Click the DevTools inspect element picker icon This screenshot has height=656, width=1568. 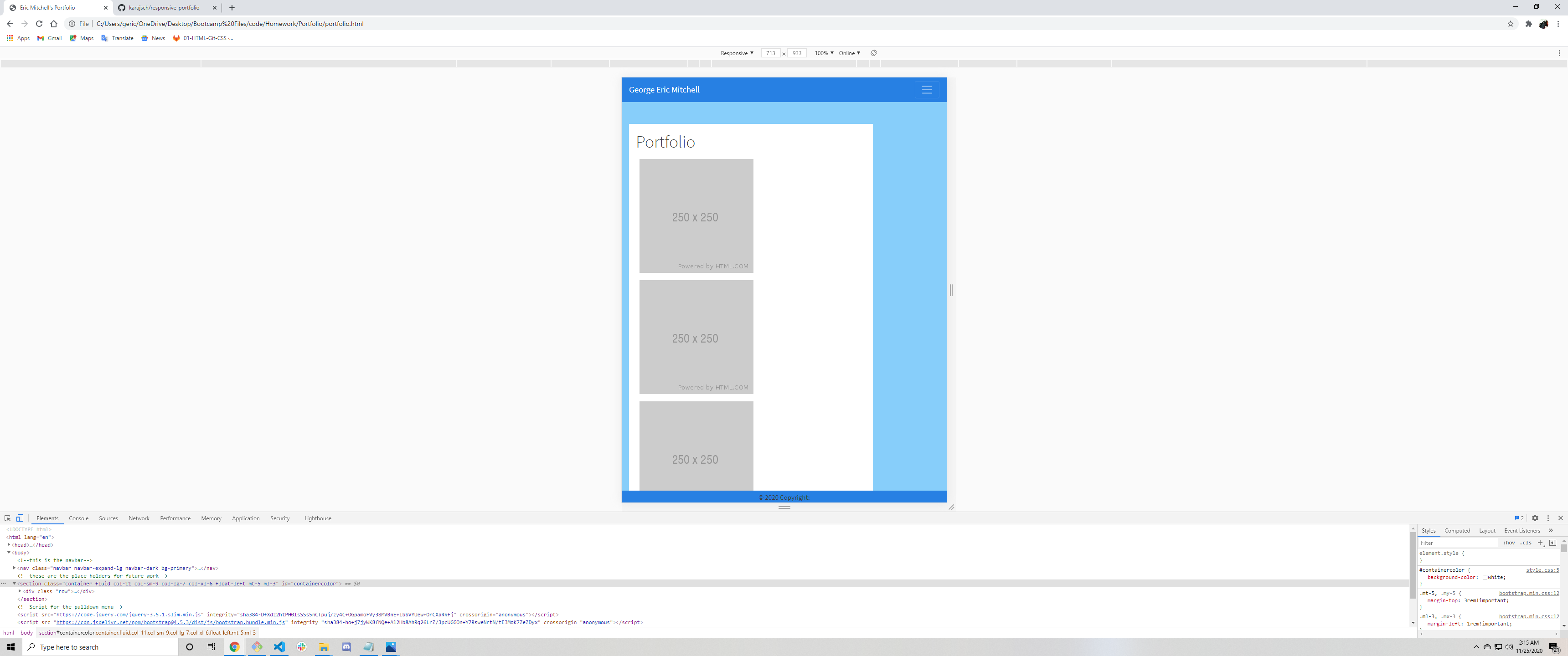[7, 518]
